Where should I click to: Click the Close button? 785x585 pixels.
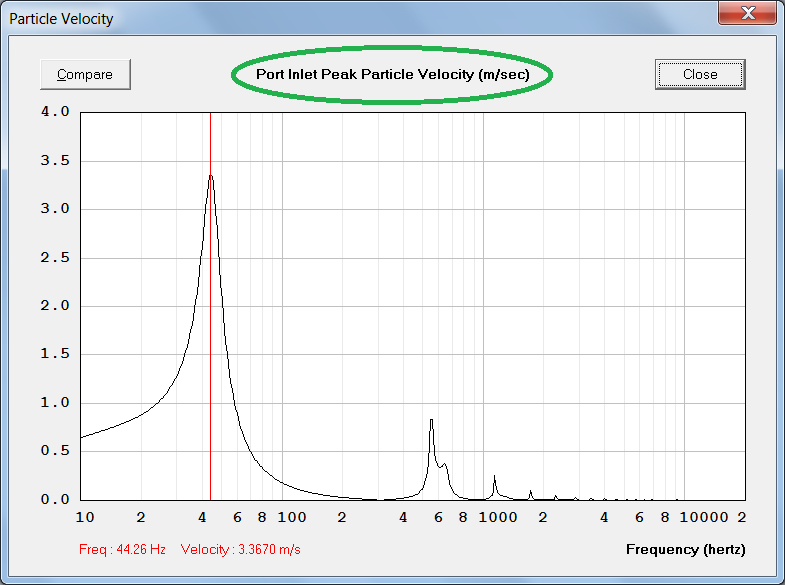700,75
